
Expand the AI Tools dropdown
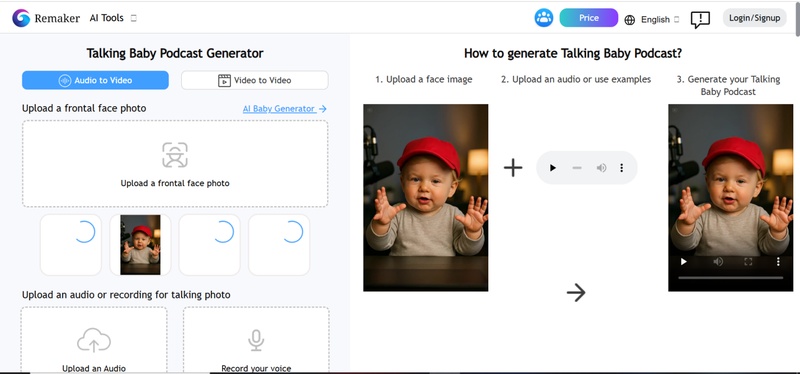pyautogui.click(x=113, y=18)
